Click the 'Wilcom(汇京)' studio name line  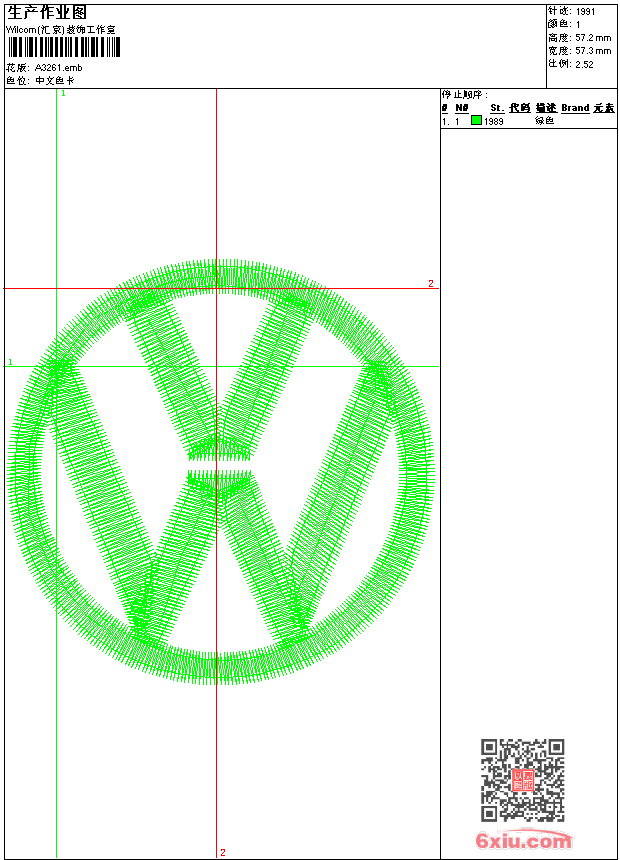click(60, 30)
